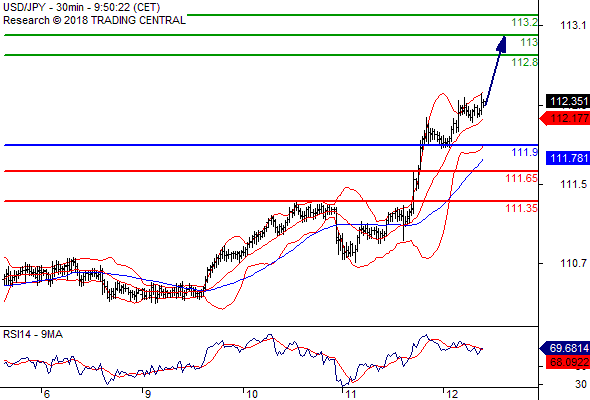
Task: Click the 113.1 axis price value
Action: click(x=573, y=25)
